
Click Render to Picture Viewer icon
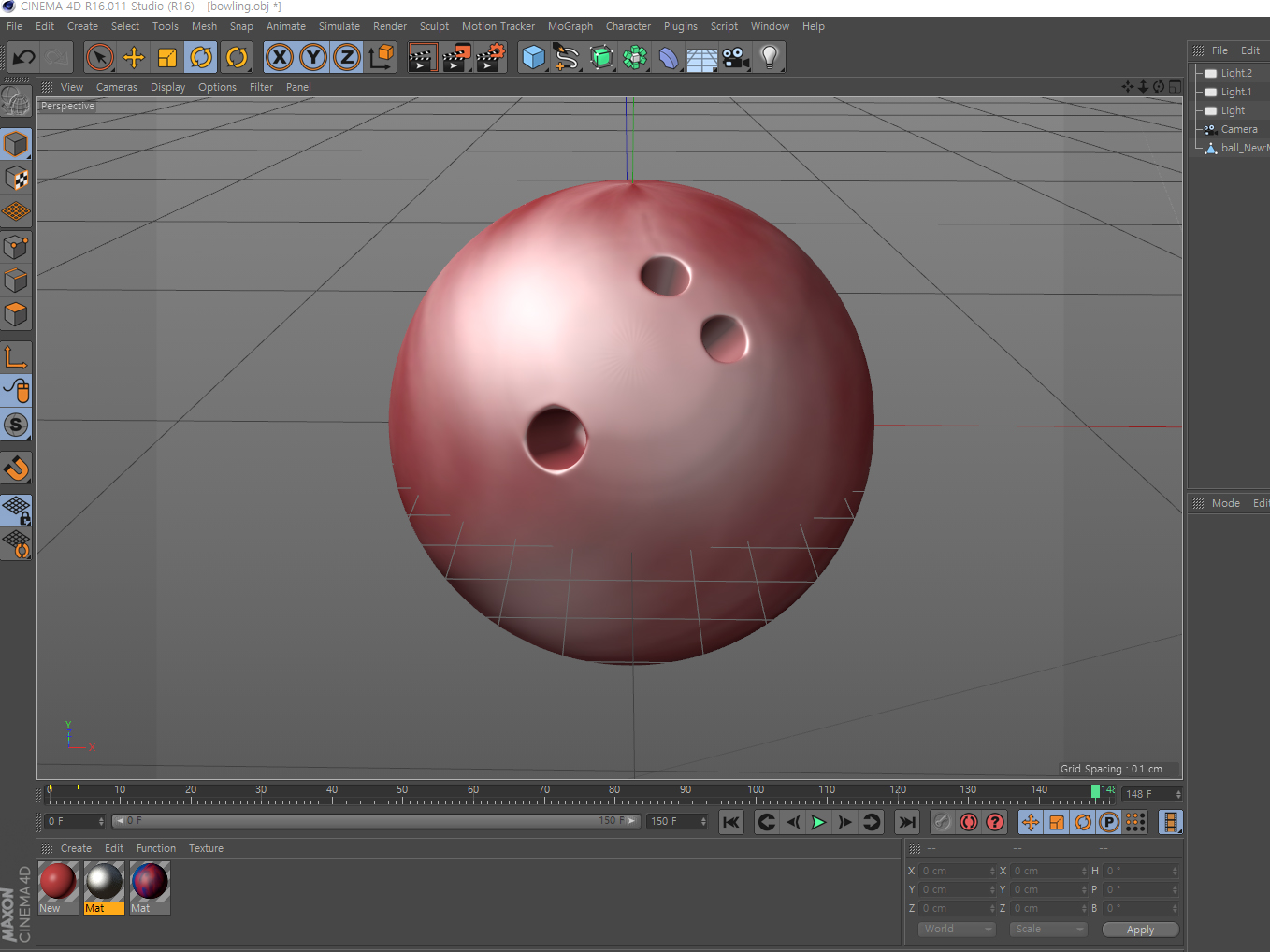point(456,57)
